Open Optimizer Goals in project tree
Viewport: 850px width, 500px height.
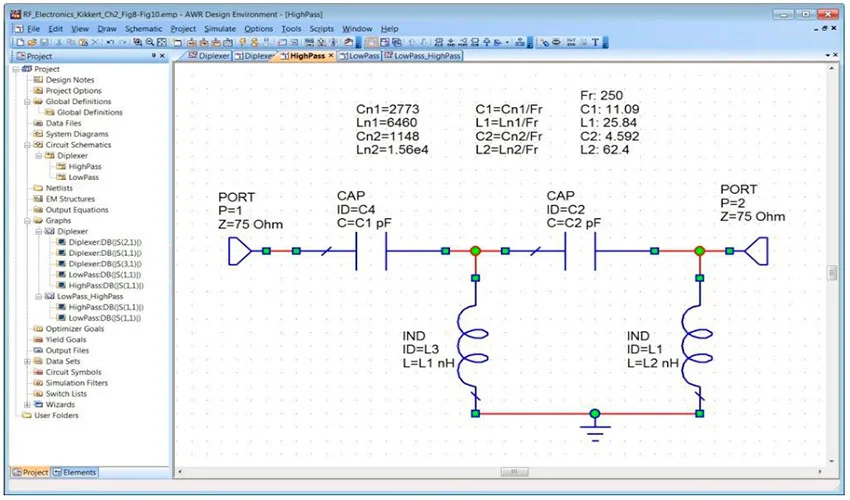click(73, 328)
